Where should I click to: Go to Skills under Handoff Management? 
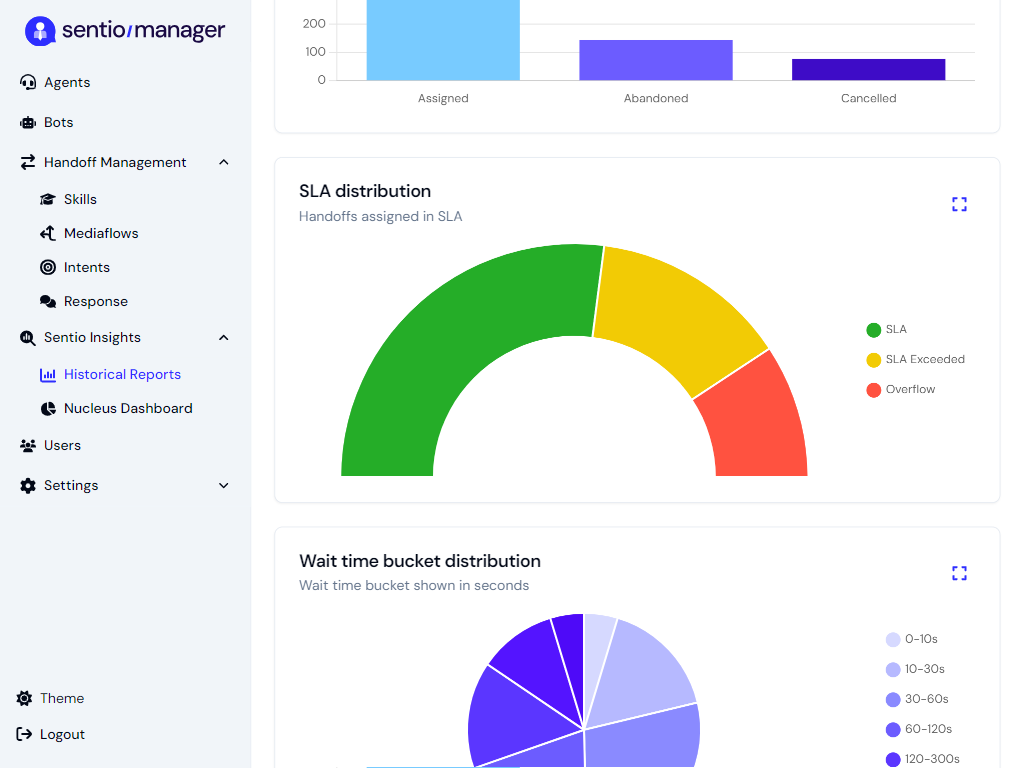click(80, 199)
